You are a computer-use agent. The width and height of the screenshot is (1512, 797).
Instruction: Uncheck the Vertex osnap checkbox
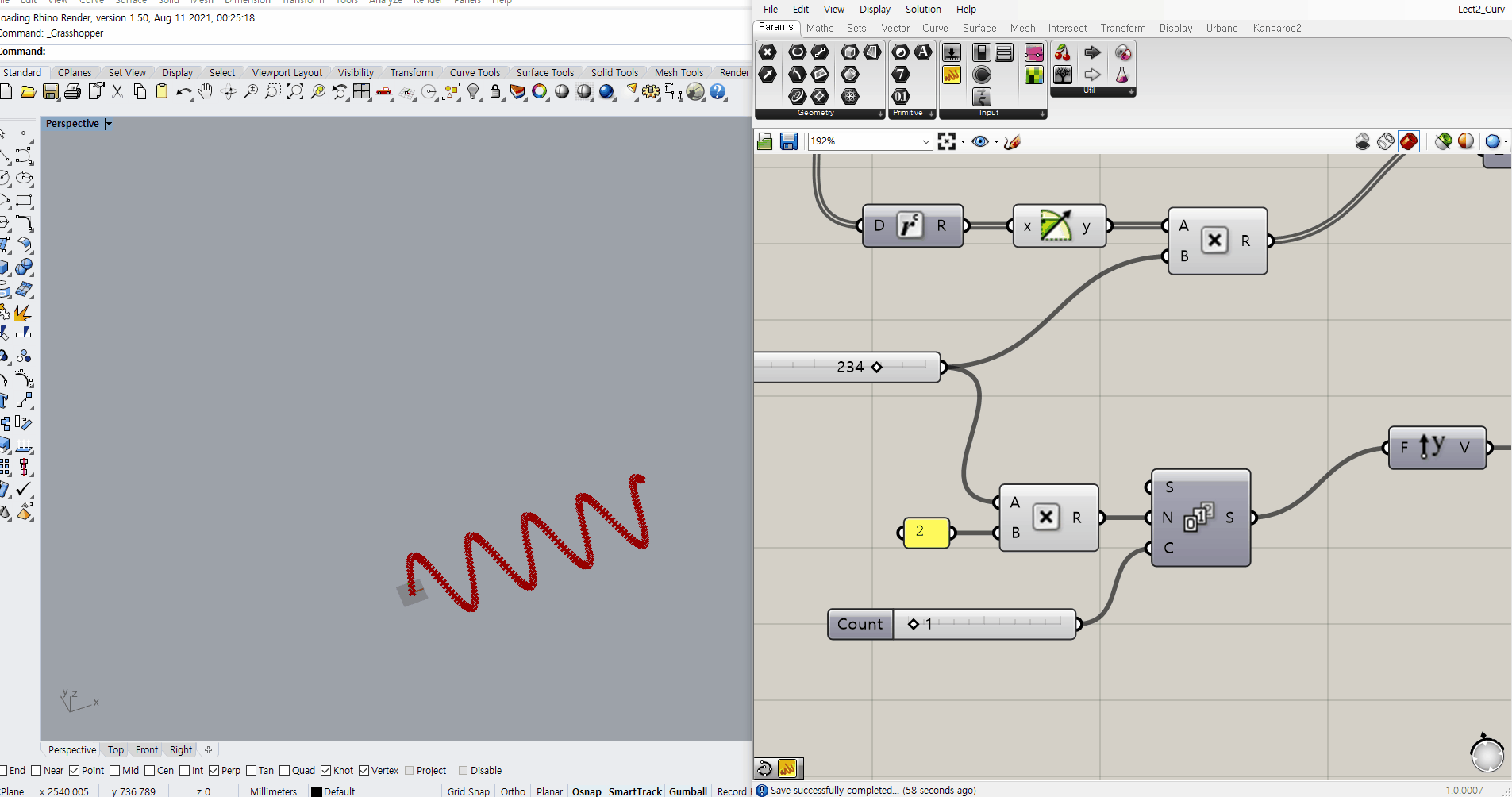(x=364, y=770)
